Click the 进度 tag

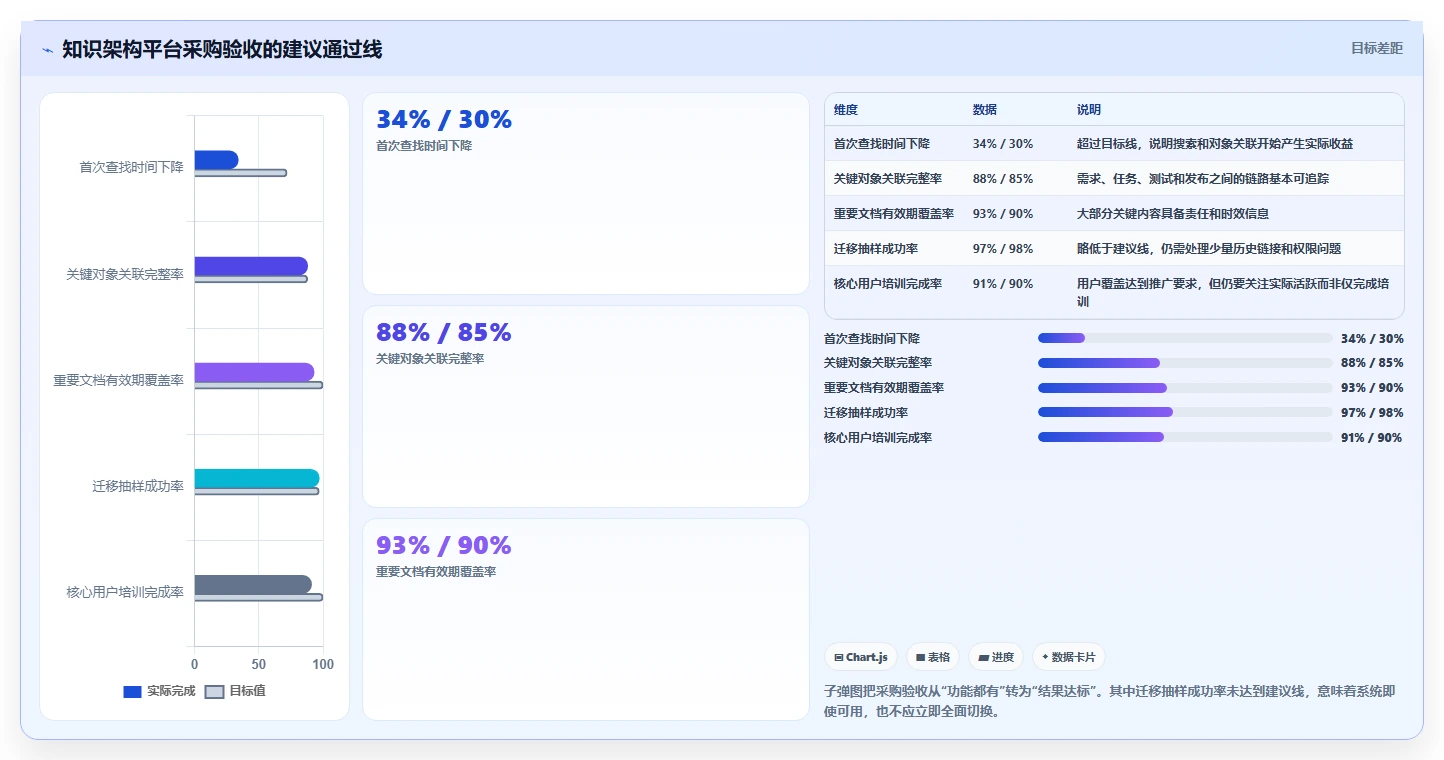(x=996, y=657)
